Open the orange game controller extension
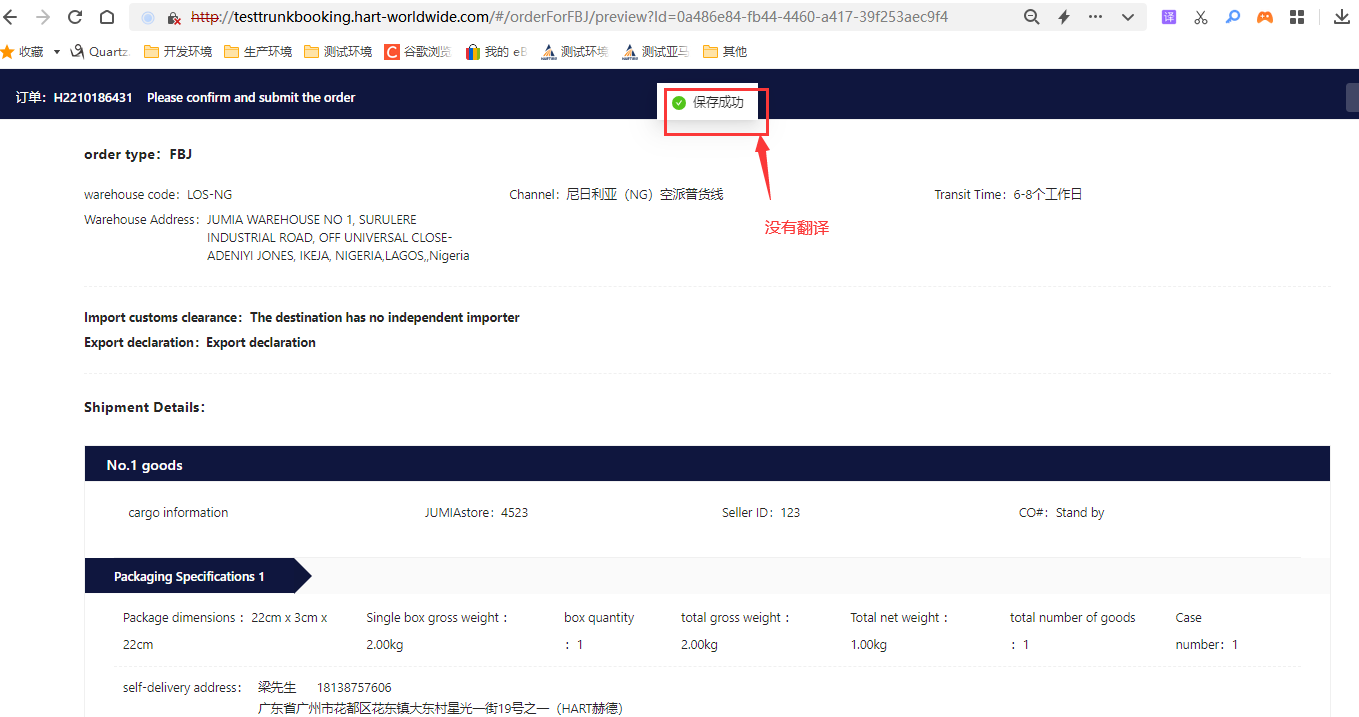The image size is (1359, 717). [x=1265, y=17]
